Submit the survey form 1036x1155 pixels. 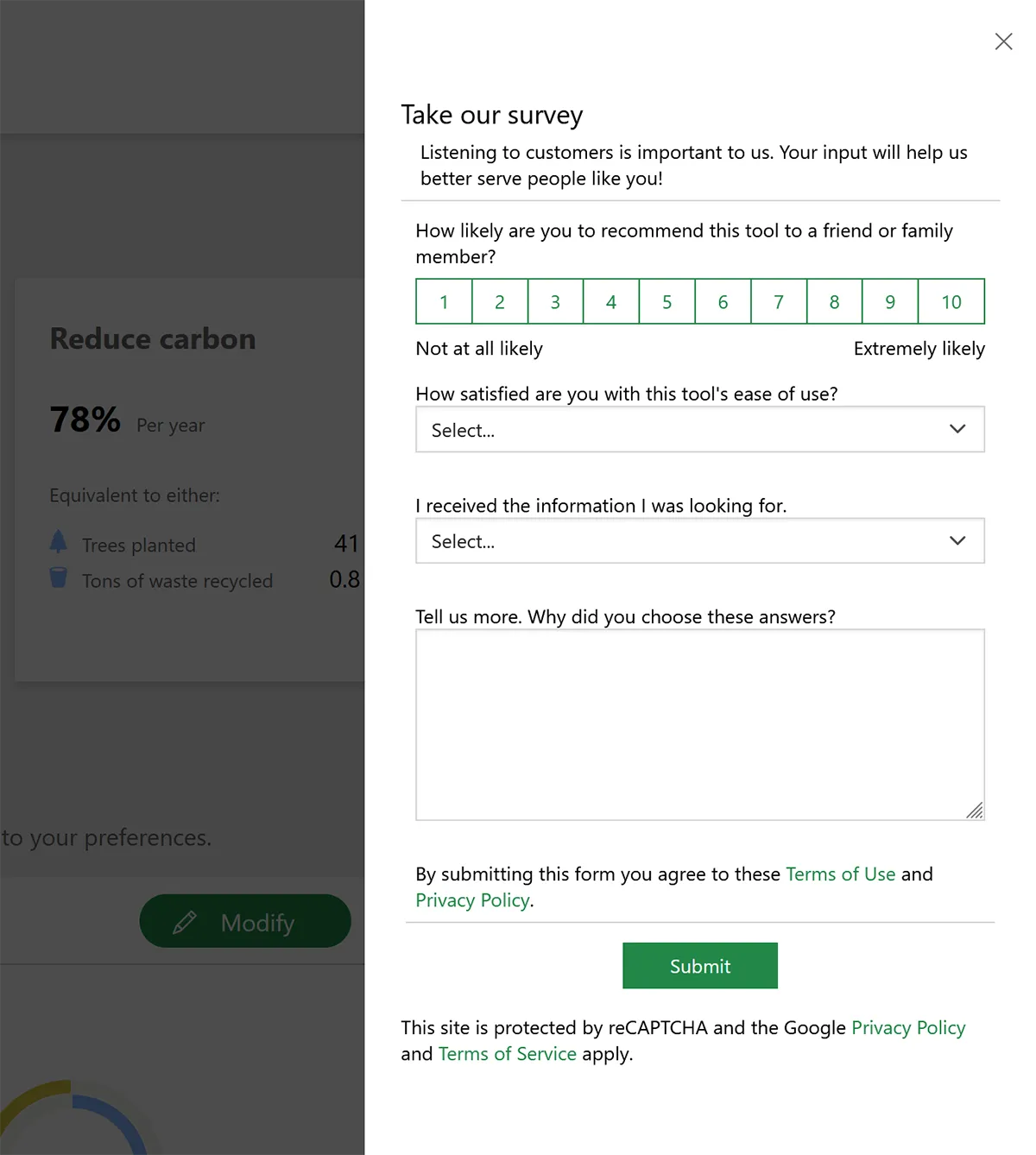[x=699, y=966]
